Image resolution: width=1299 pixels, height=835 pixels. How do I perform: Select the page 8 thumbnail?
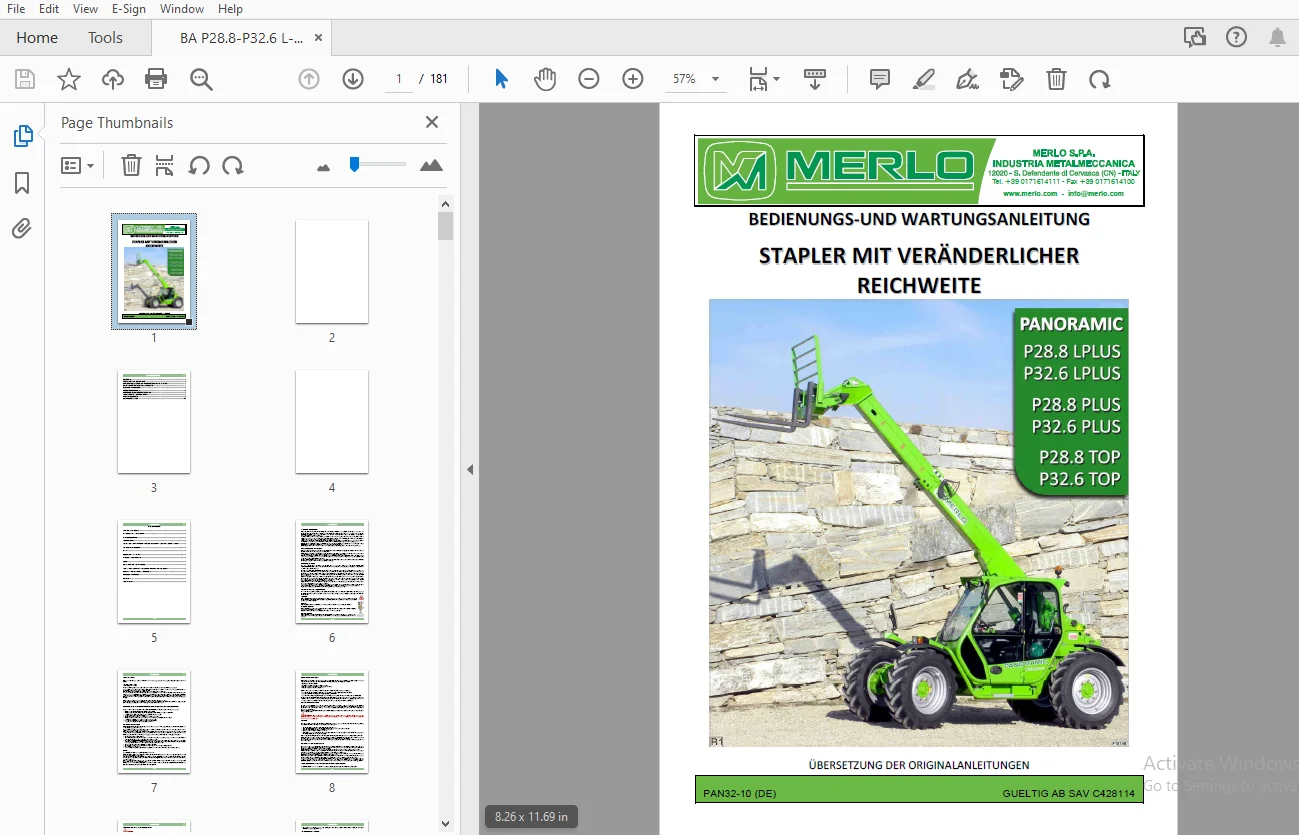point(332,721)
